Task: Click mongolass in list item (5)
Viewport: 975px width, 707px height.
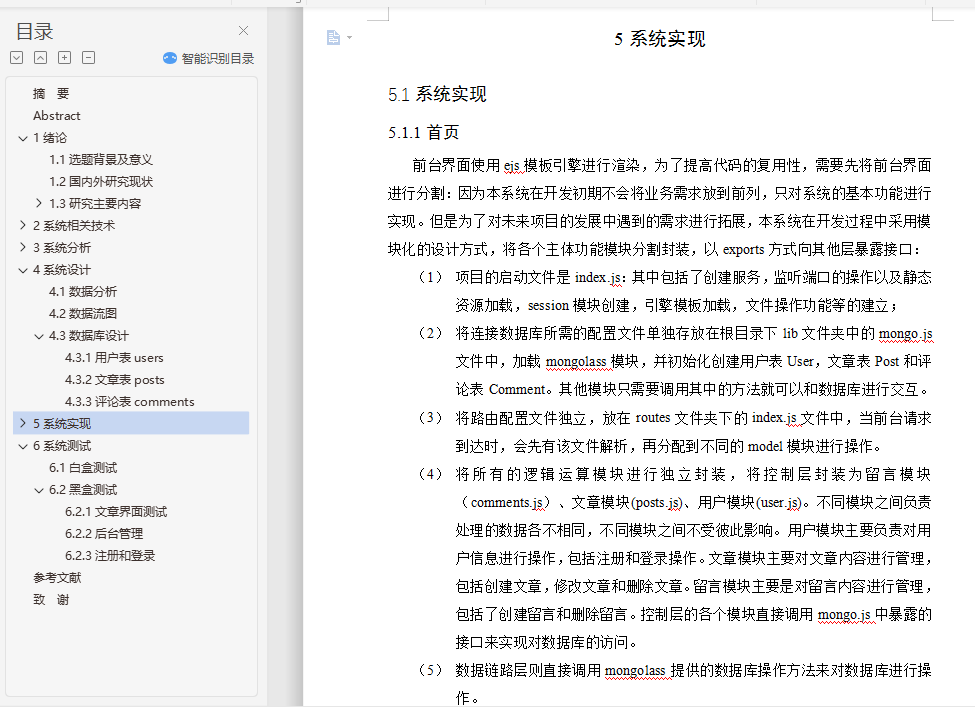Action: [x=635, y=671]
